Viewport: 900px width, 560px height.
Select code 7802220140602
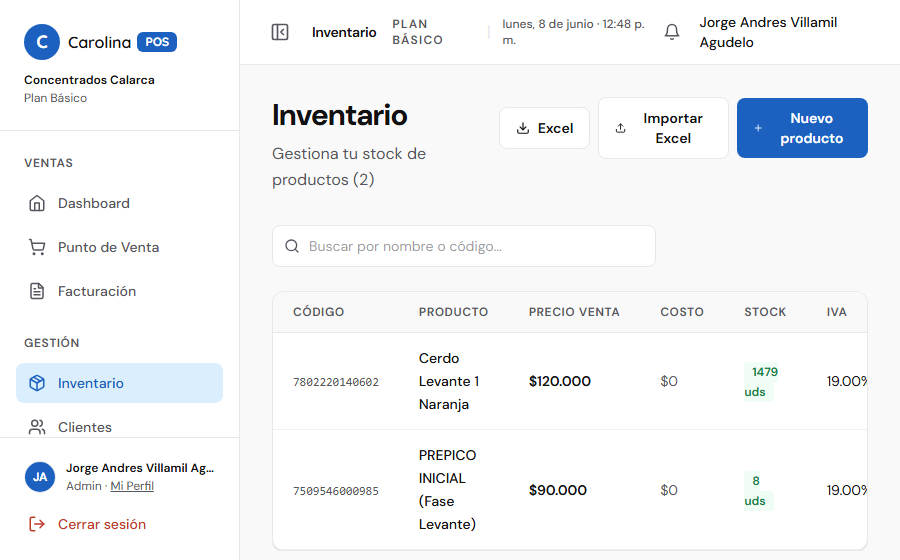(336, 382)
